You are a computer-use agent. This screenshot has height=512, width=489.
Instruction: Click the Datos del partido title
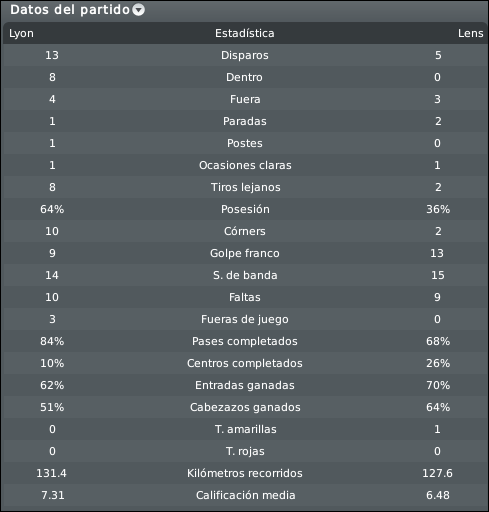pyautogui.click(x=70, y=10)
